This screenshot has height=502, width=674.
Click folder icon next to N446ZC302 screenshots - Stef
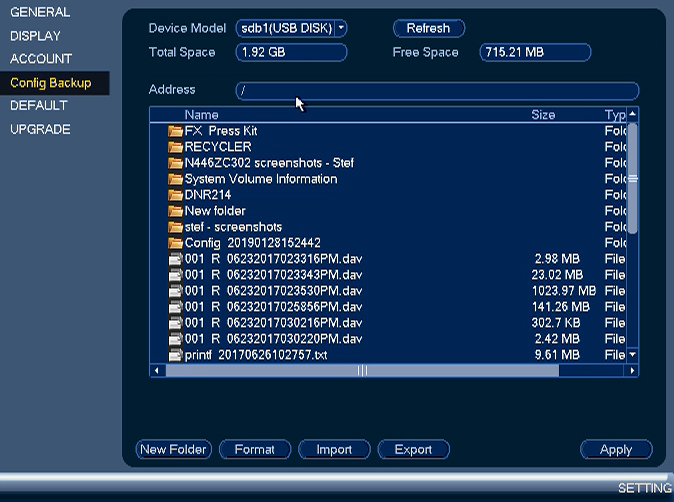(175, 163)
